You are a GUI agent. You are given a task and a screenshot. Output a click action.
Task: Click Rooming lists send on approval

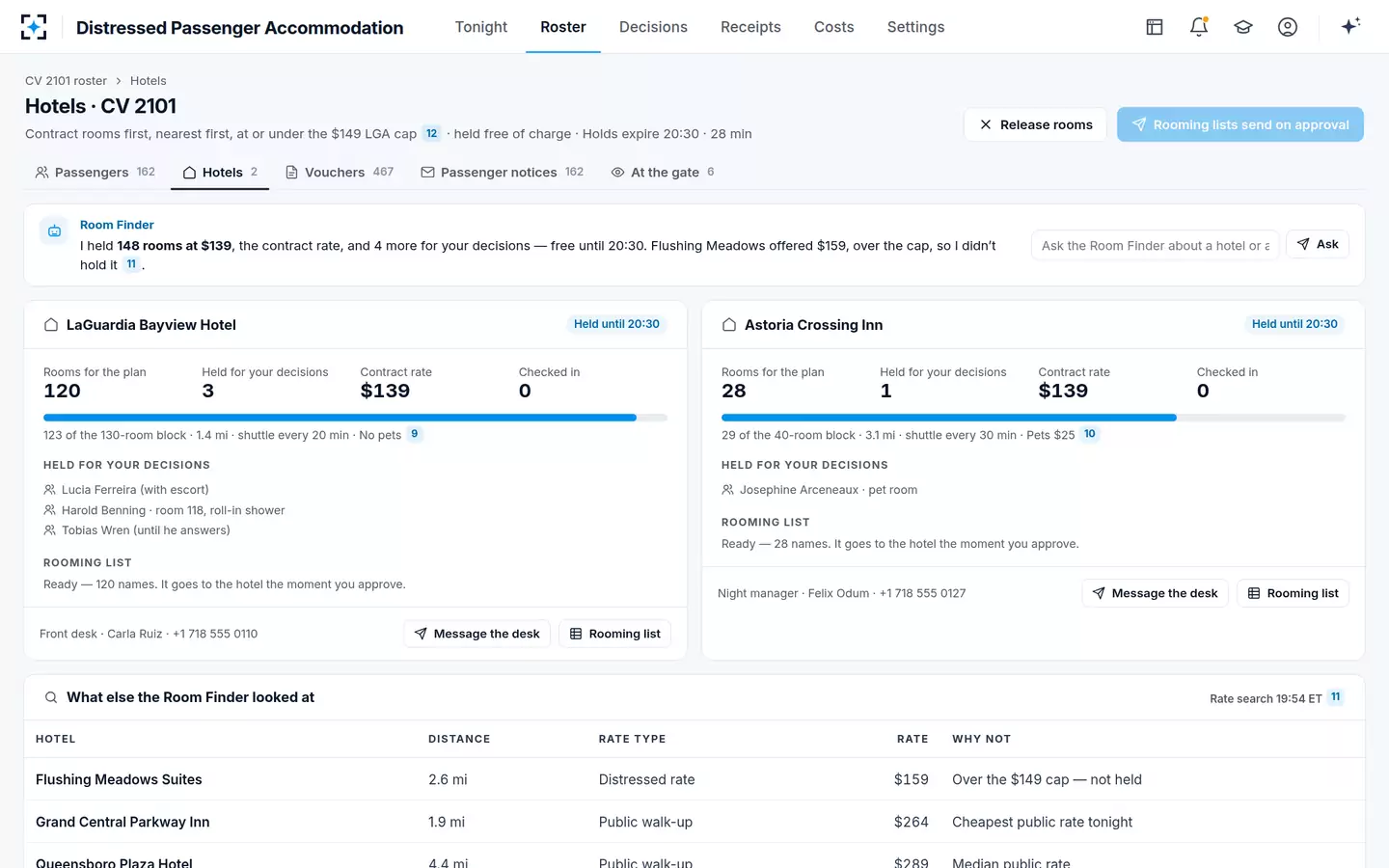click(1240, 124)
